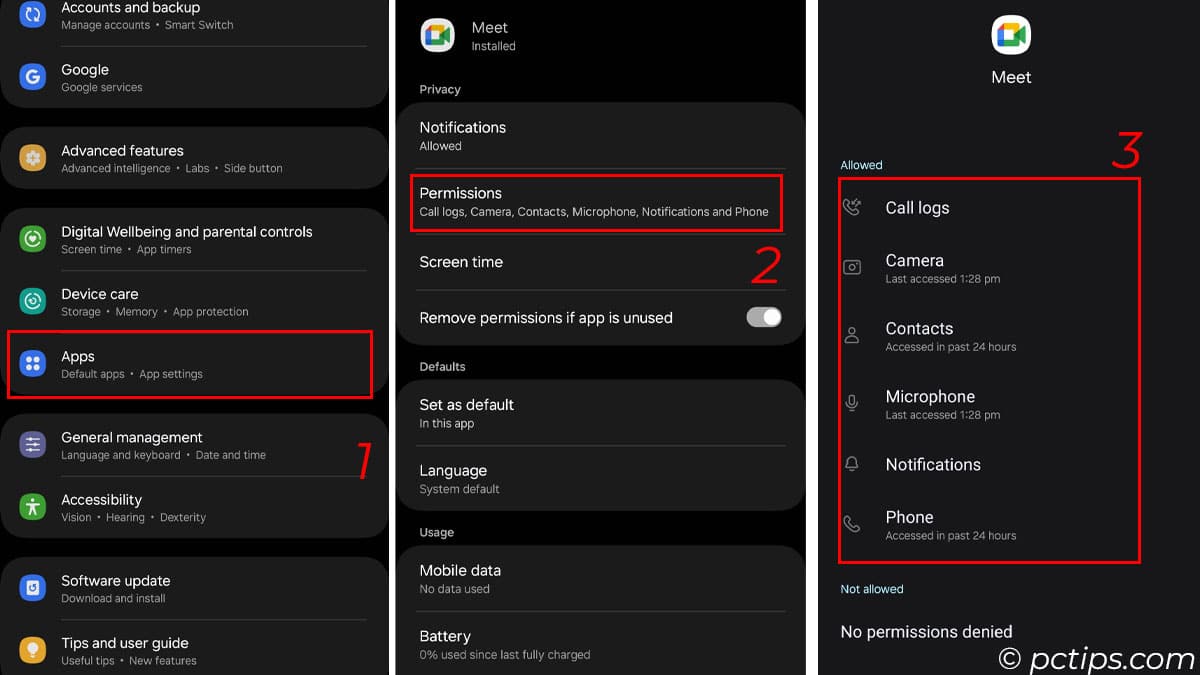Screen dimensions: 1200x675
Task: Tap the Accounts and backup icon
Action: [x=33, y=14]
